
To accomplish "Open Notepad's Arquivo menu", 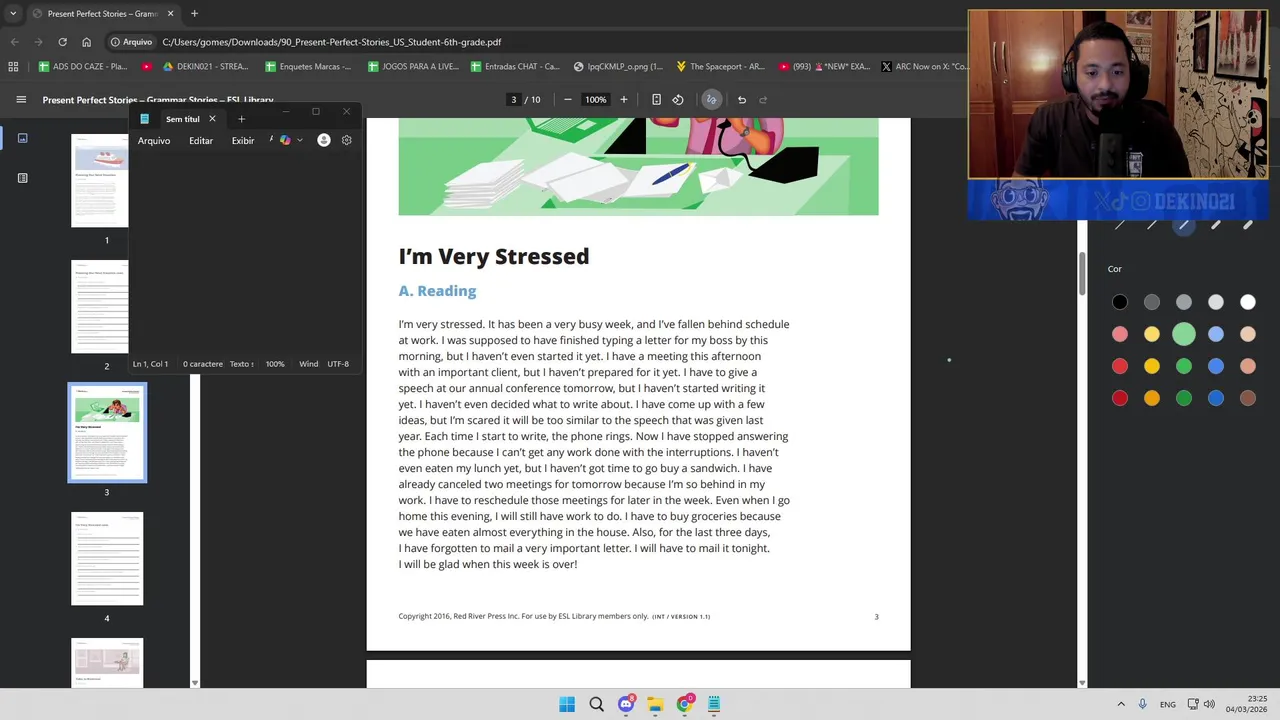I will tap(154, 141).
